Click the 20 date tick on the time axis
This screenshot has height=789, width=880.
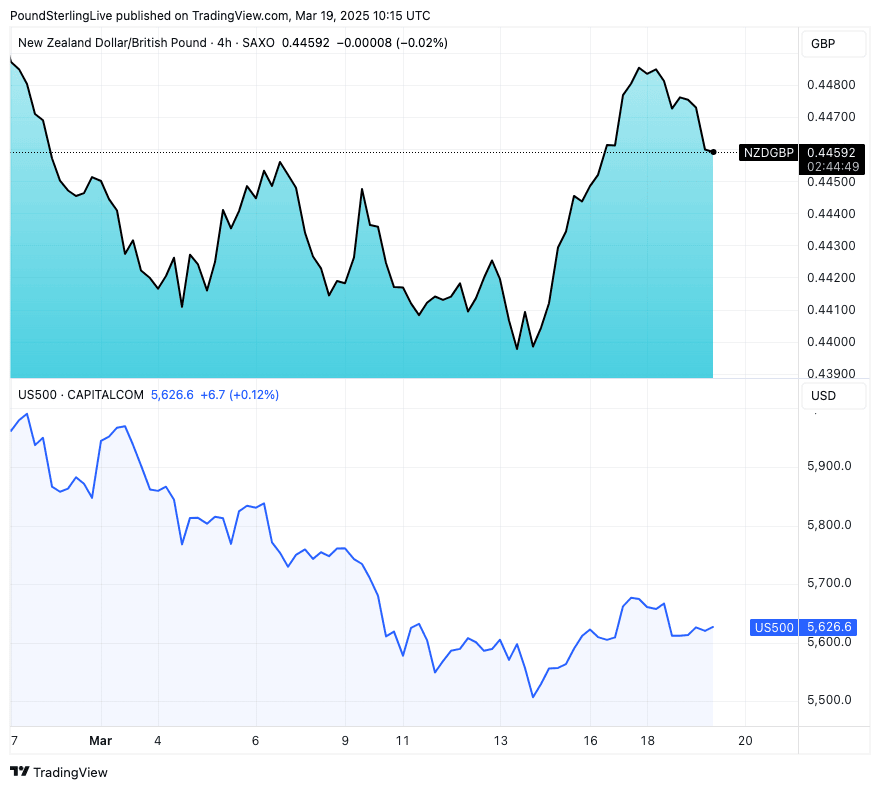coord(745,740)
